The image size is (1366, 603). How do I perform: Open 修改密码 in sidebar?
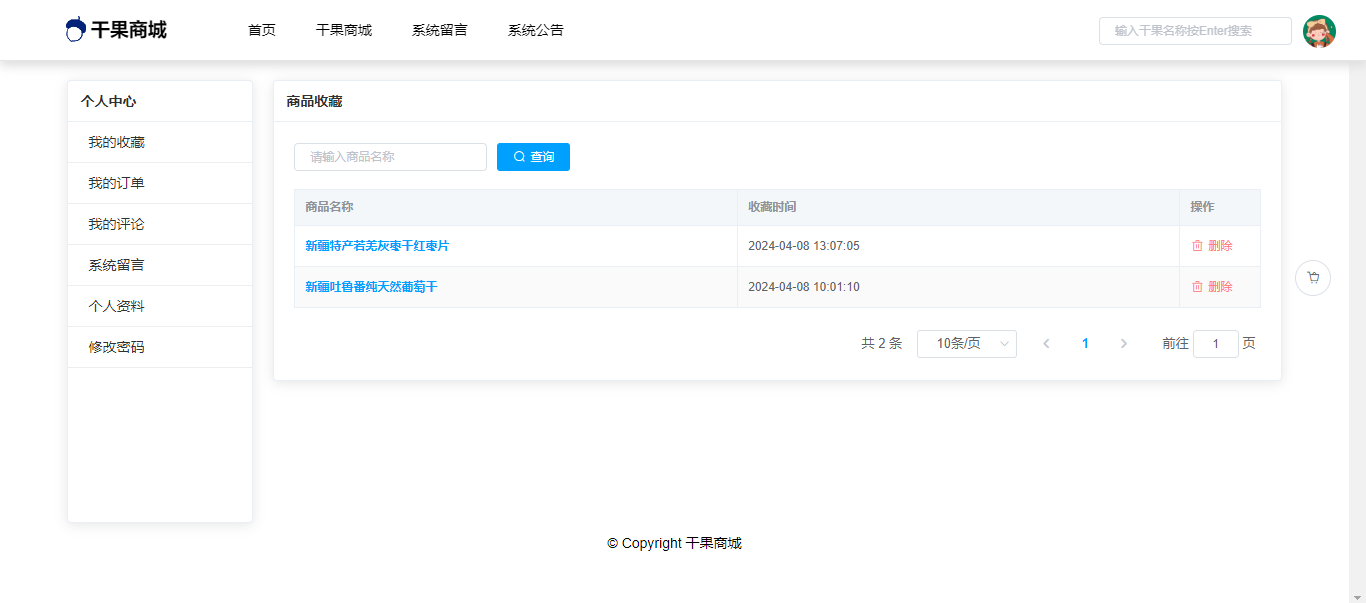[116, 348]
